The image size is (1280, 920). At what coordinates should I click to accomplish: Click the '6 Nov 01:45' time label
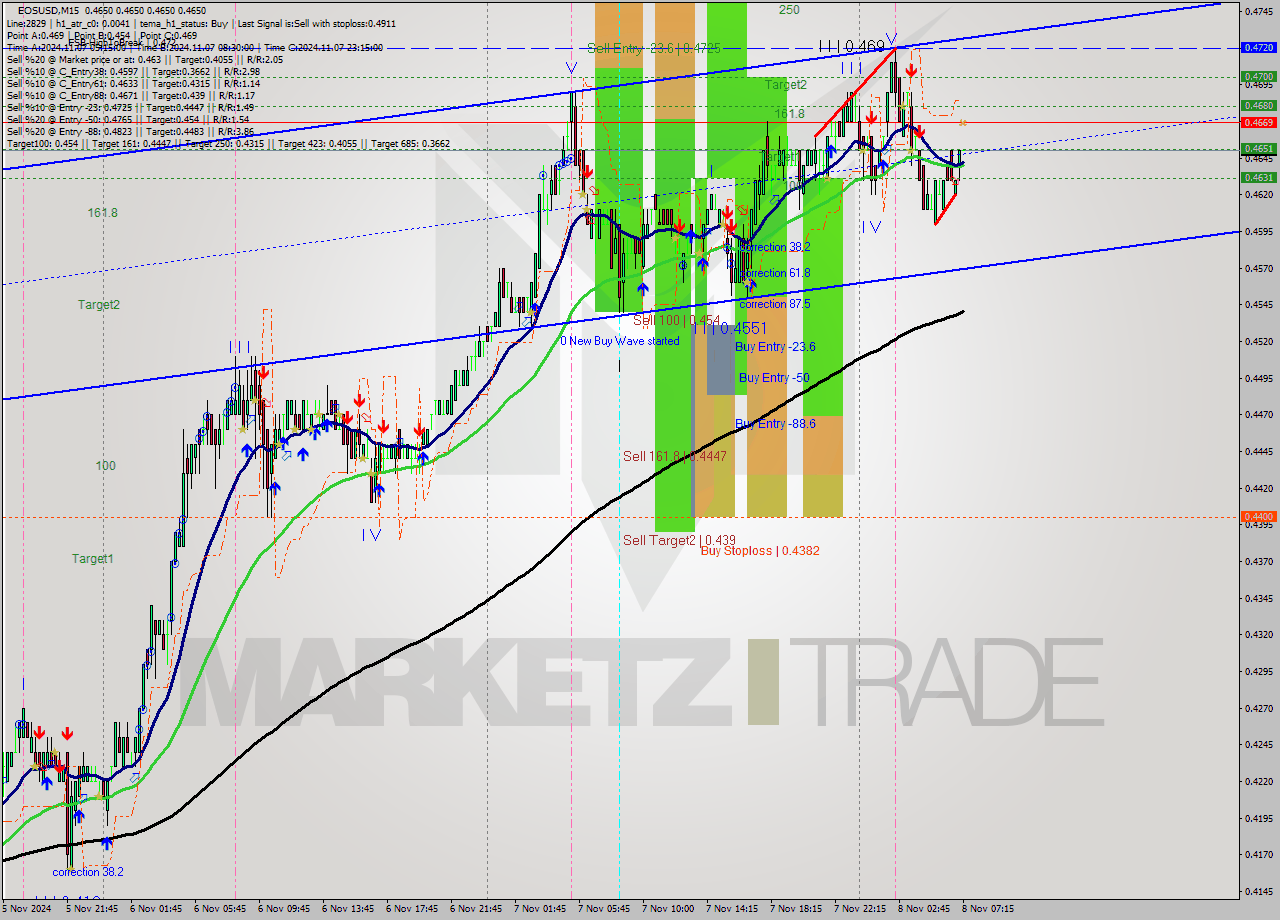(x=156, y=909)
